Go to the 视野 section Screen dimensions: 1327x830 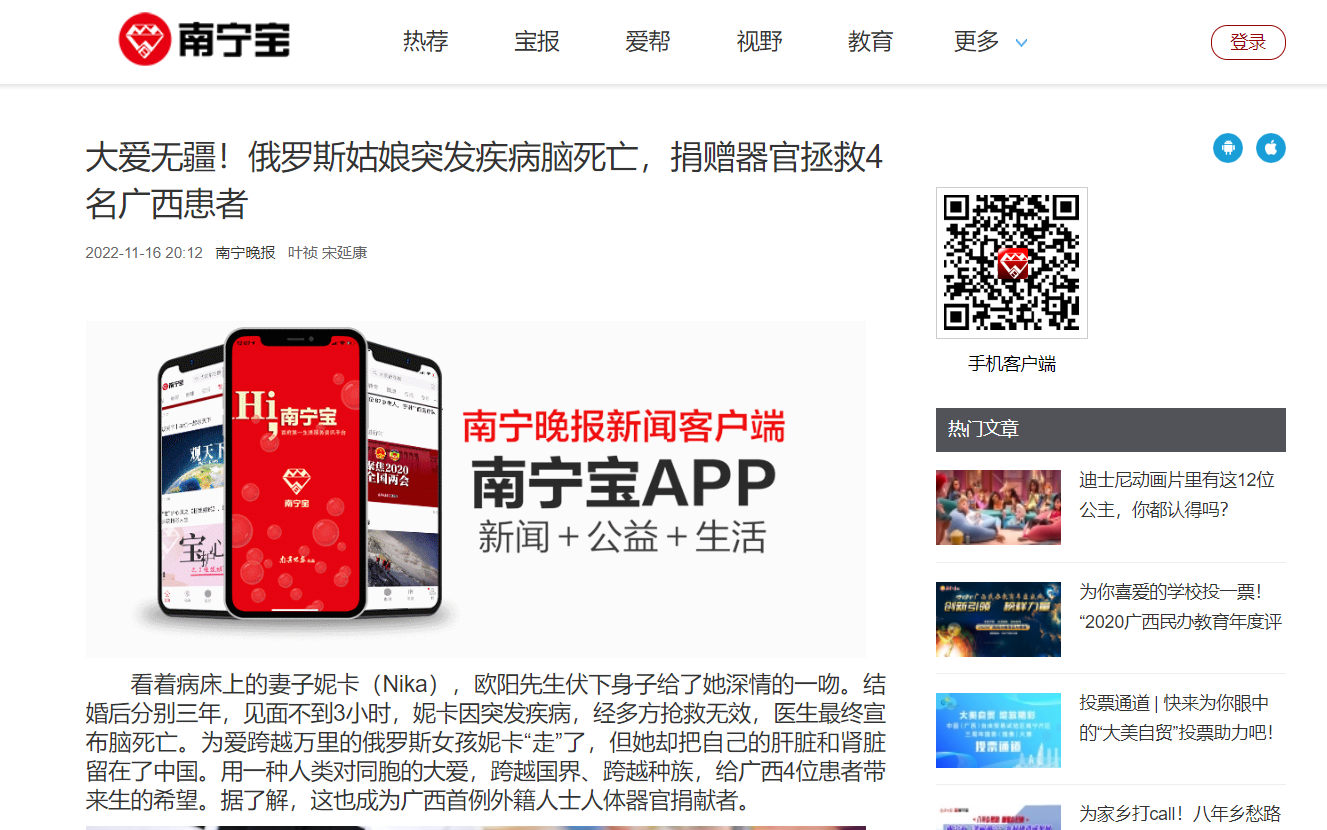pyautogui.click(x=759, y=42)
